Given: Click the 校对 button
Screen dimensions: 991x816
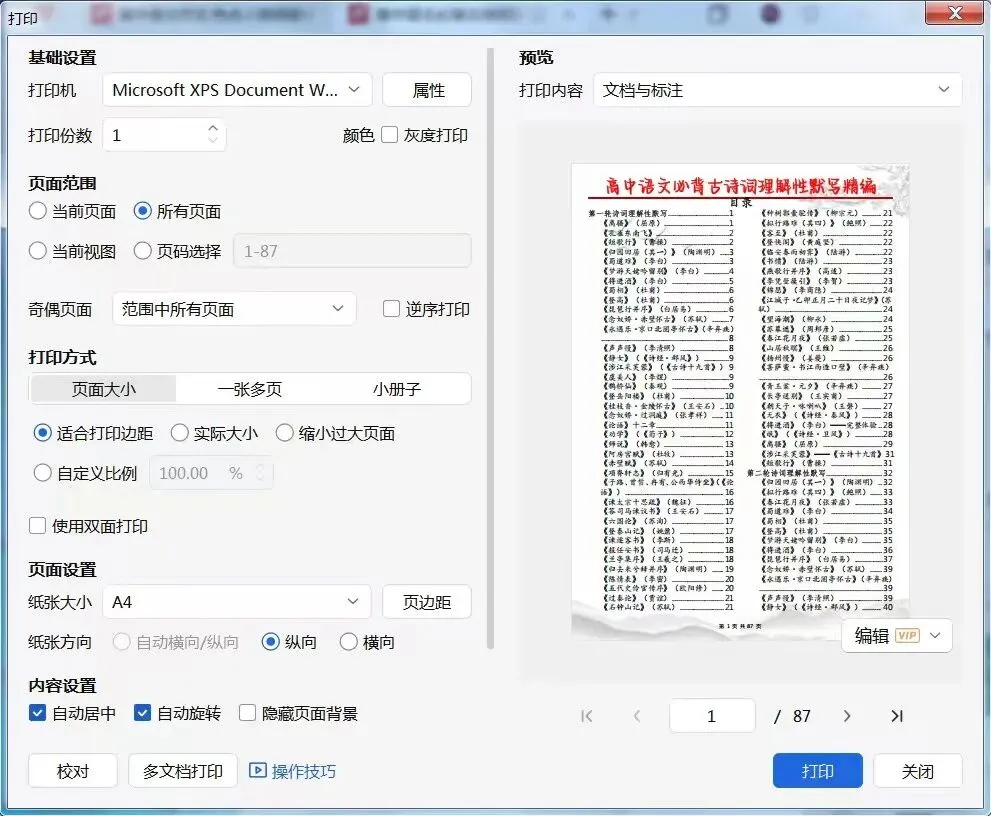Looking at the screenshot, I should point(73,770).
